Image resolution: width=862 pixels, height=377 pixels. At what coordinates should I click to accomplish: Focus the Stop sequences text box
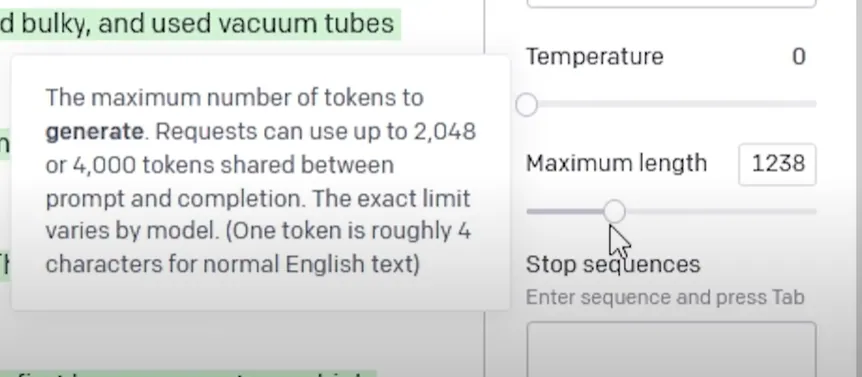pos(671,350)
